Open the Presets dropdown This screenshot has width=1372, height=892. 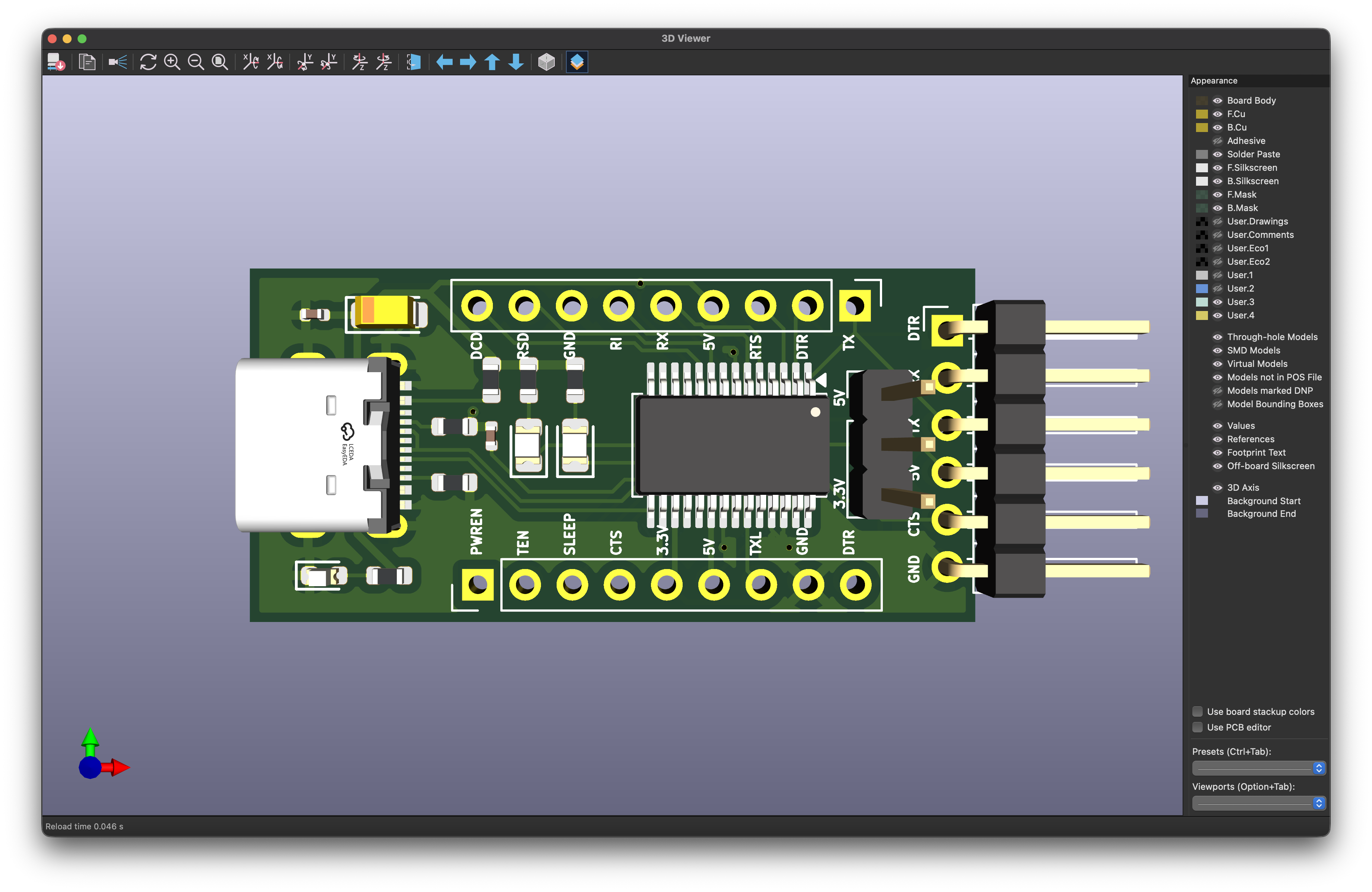point(1258,768)
